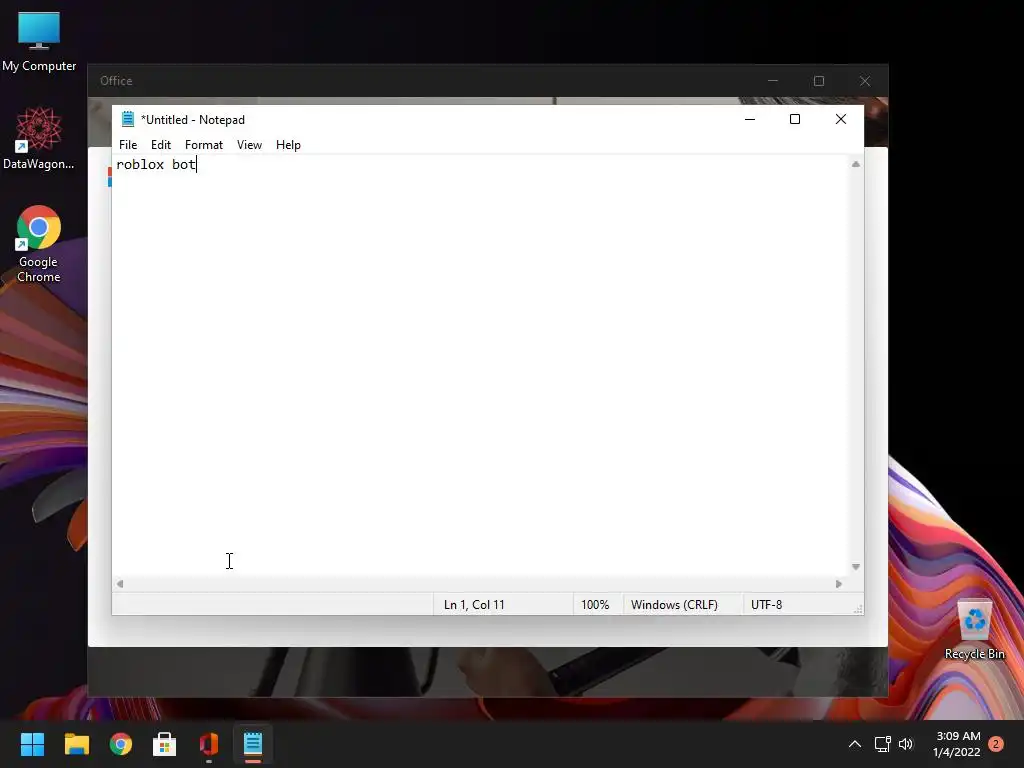
Task: Select the My Computer desktop icon
Action: click(x=39, y=41)
